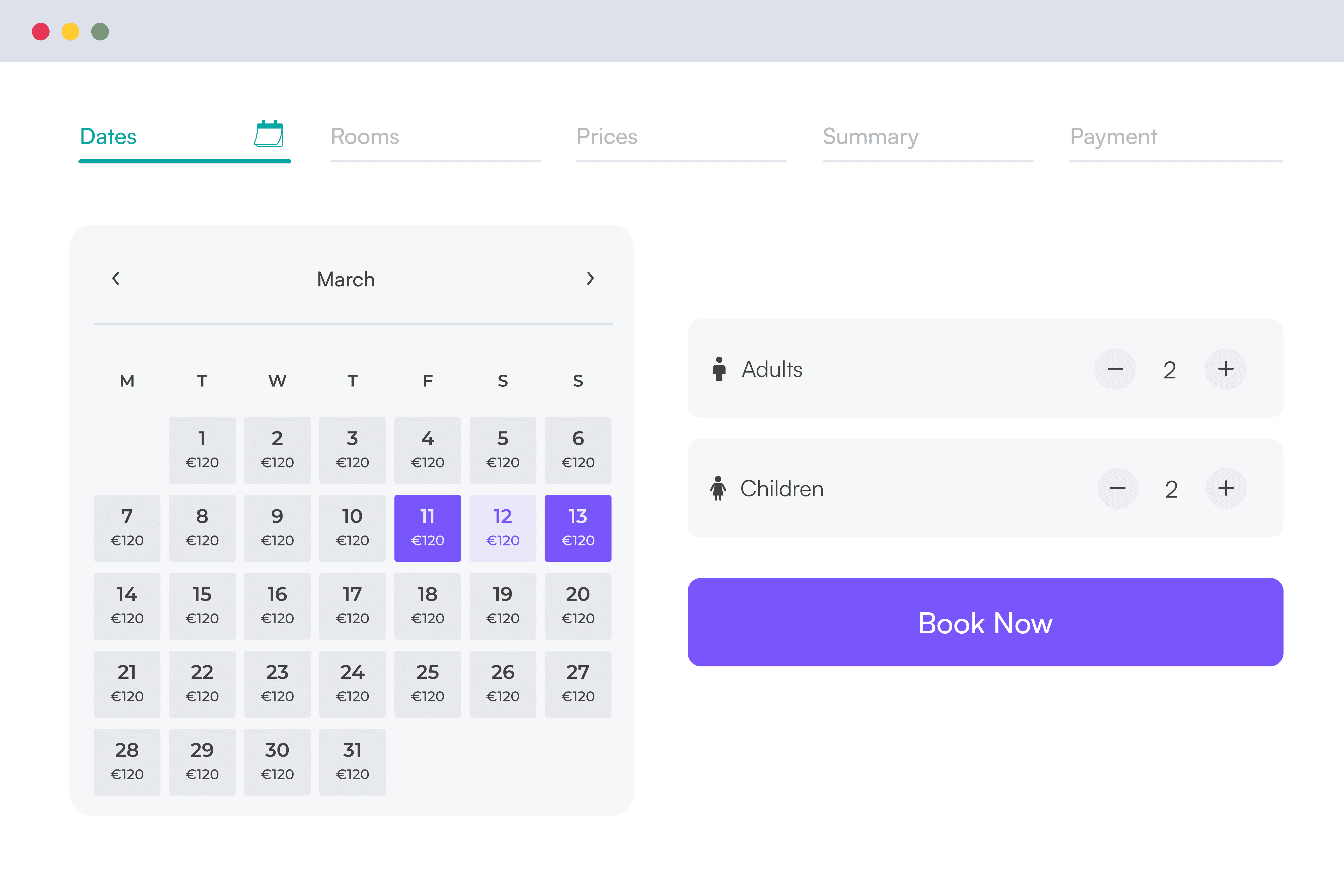
Task: Select March 31 on the calendar
Action: tap(353, 762)
